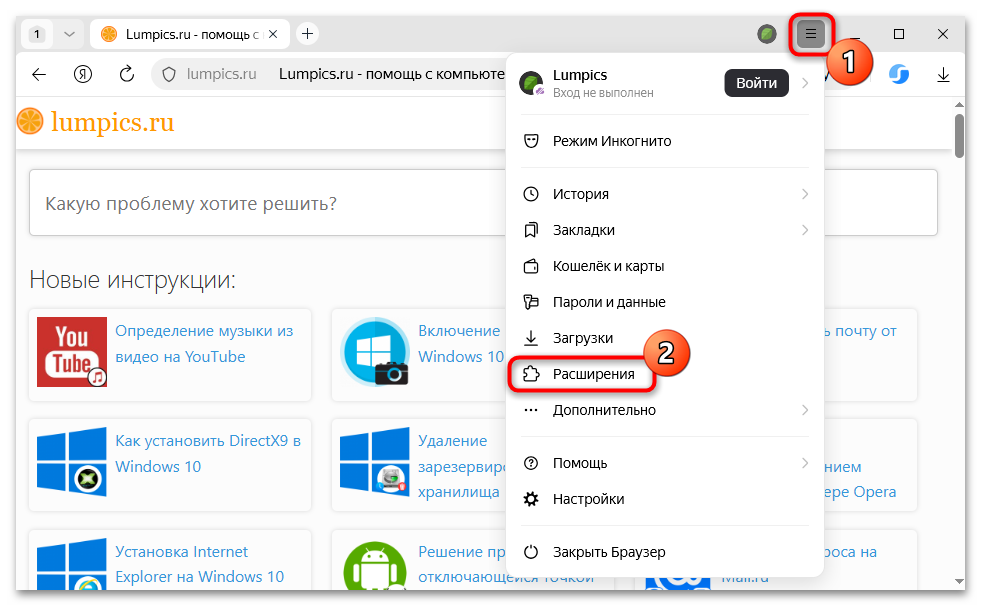Click the scrollbar down arrow
981x606 pixels.
[x=960, y=583]
